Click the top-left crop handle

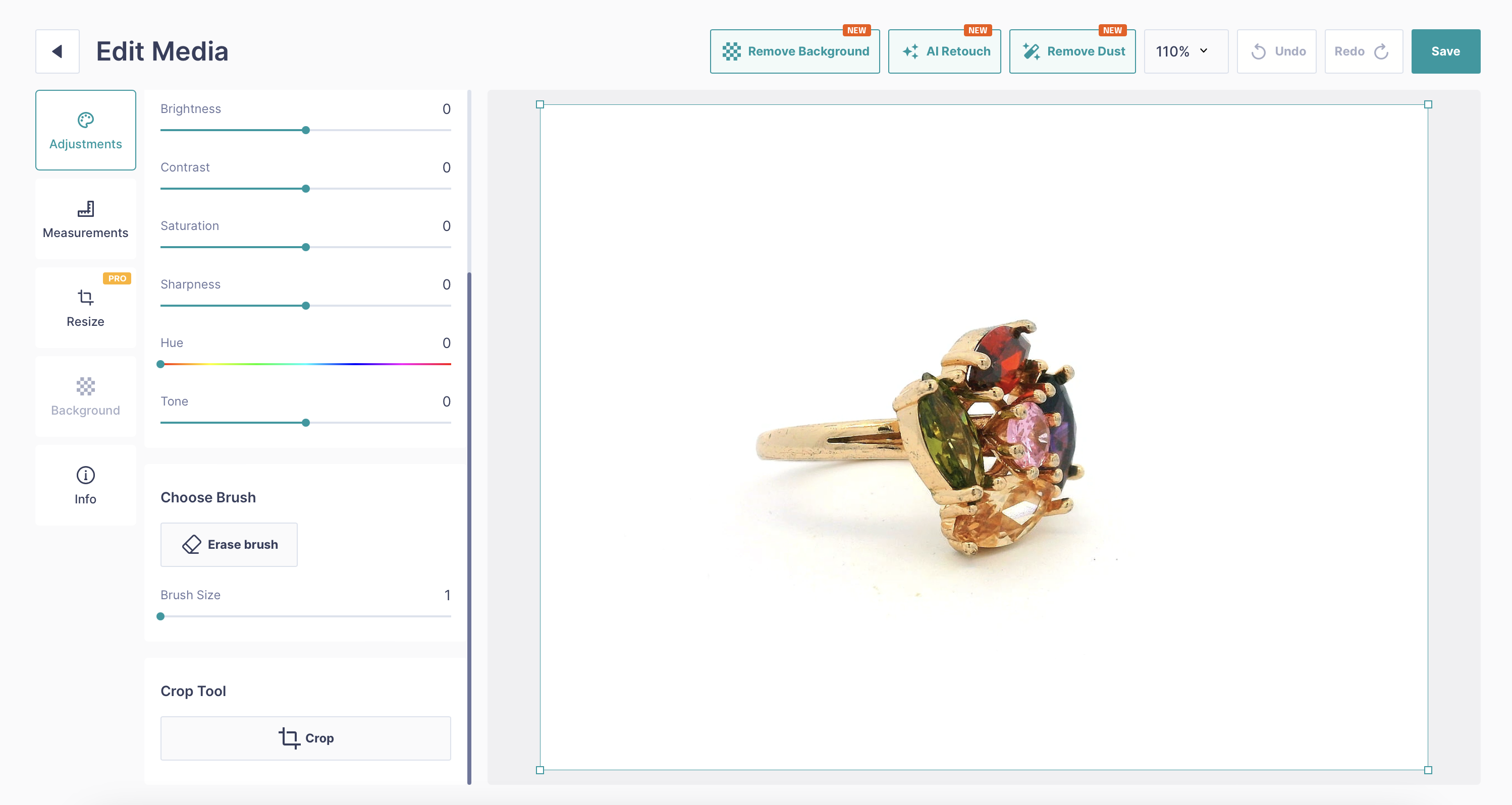click(x=540, y=105)
